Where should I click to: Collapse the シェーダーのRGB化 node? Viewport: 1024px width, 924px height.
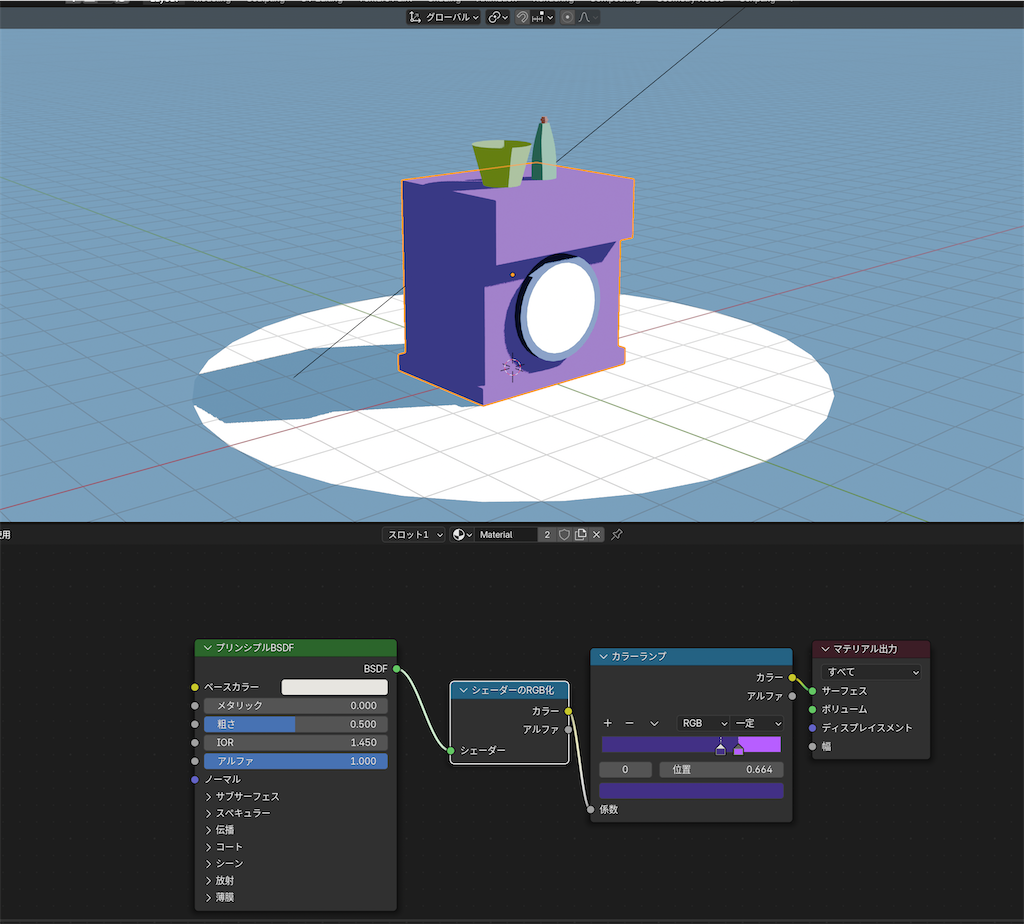[x=464, y=690]
